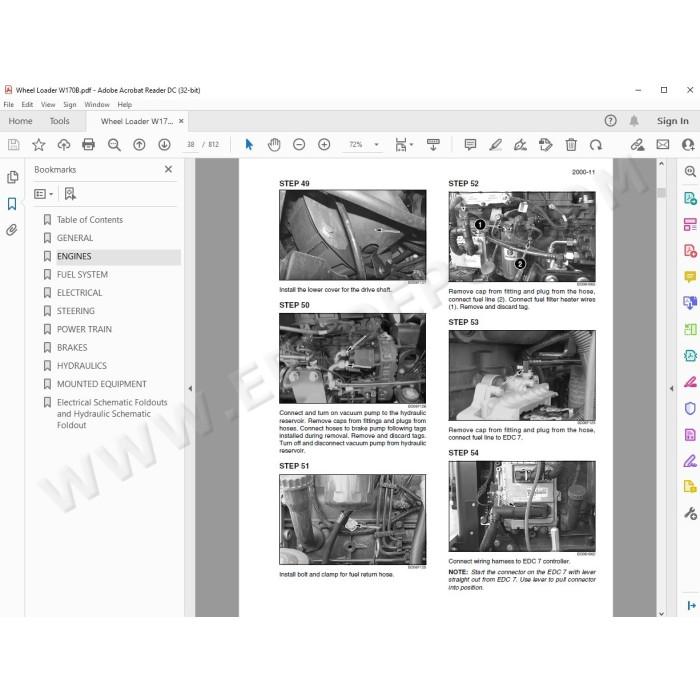
Task: Open the File menu
Action: pyautogui.click(x=8, y=104)
